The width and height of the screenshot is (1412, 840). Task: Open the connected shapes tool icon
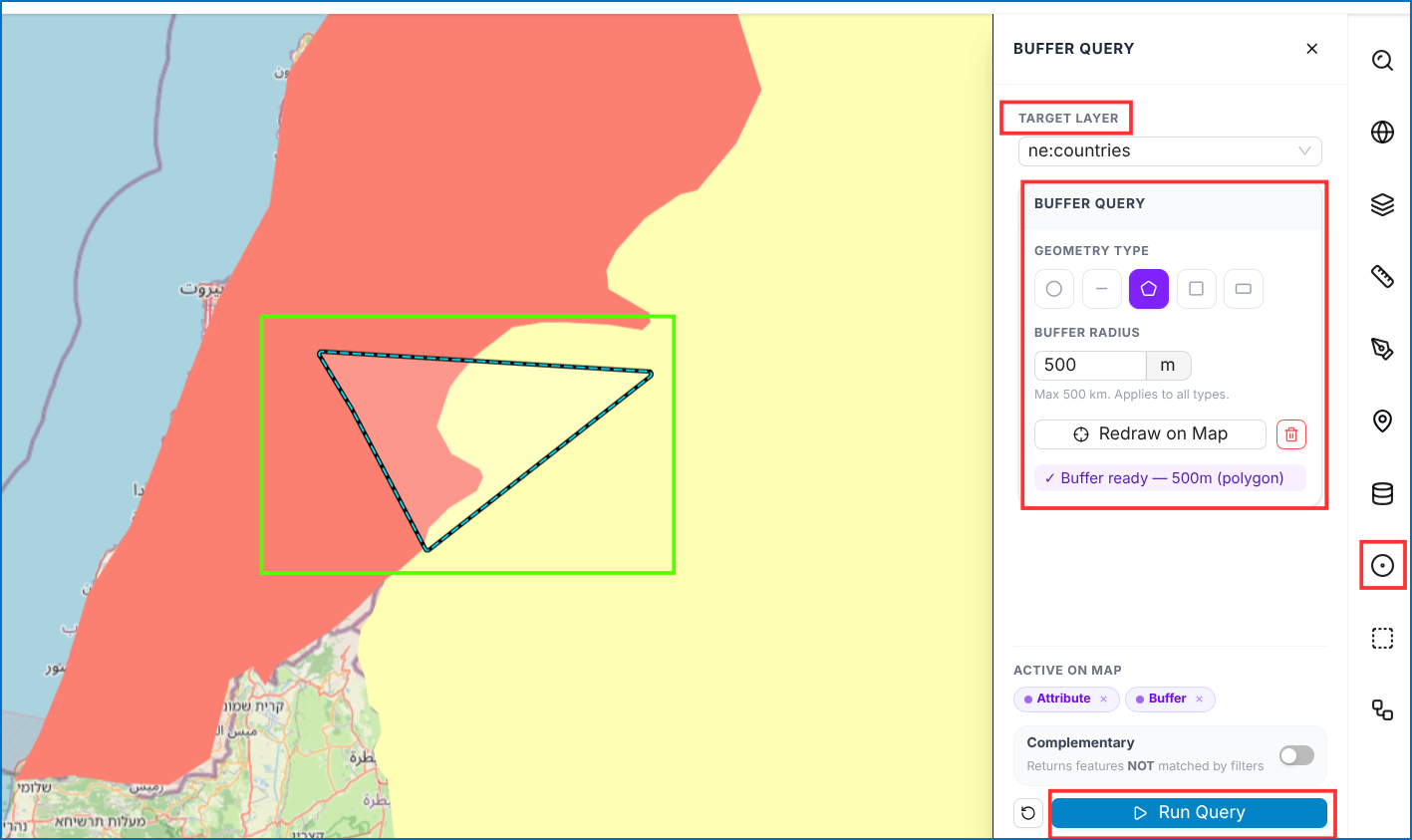tap(1382, 709)
